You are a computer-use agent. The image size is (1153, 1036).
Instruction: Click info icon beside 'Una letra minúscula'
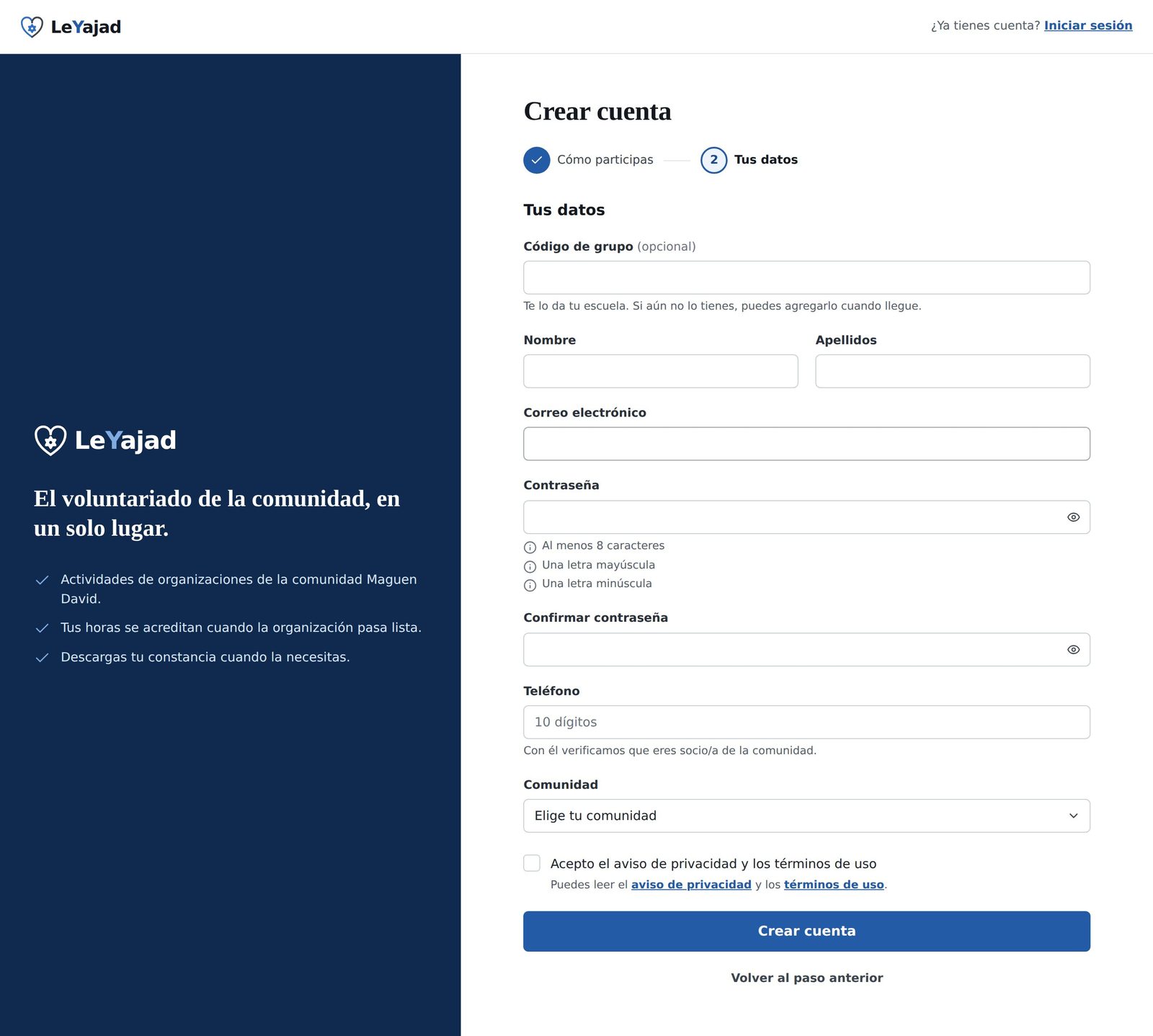[x=530, y=585]
